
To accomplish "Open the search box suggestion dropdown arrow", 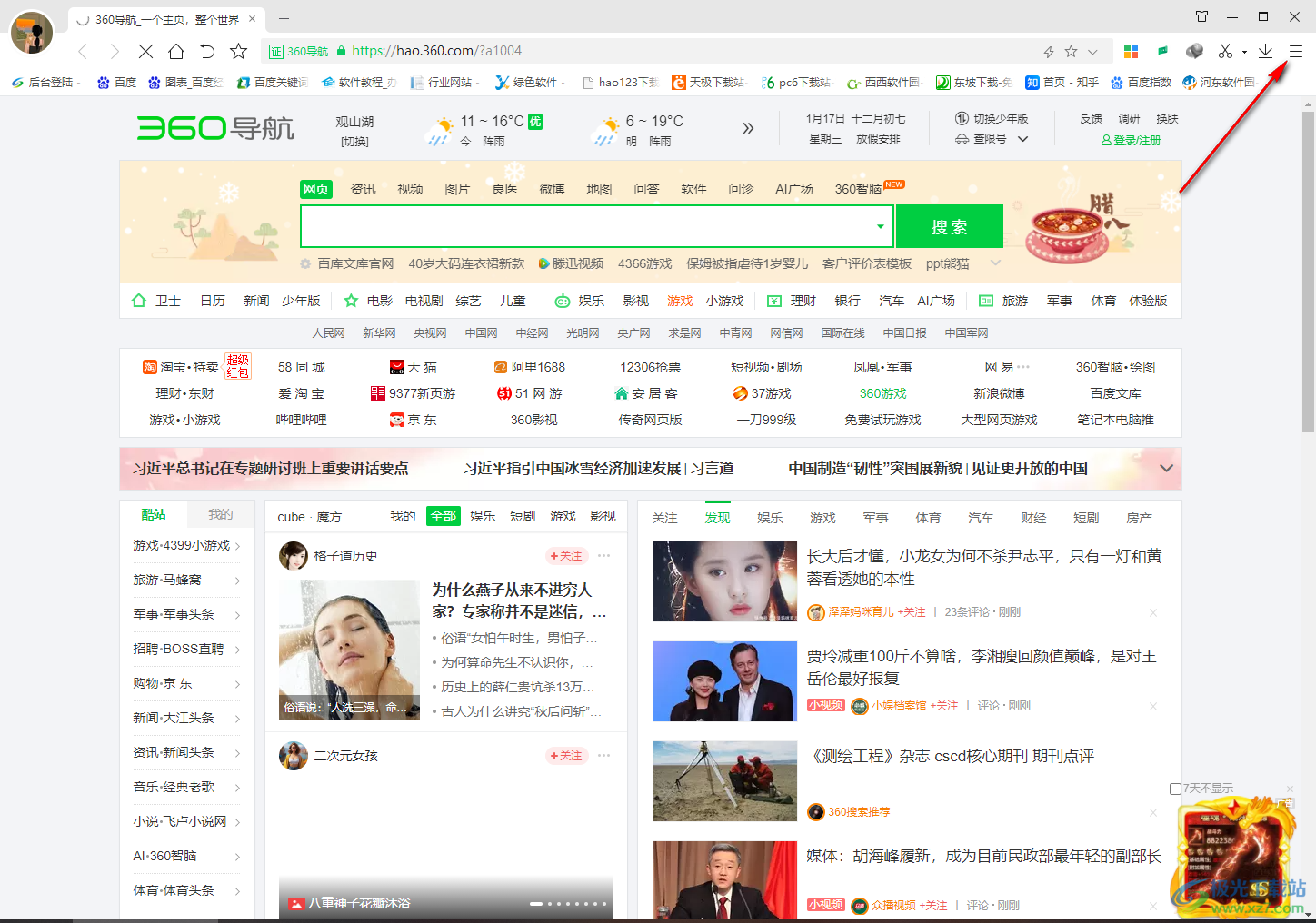I will [880, 226].
